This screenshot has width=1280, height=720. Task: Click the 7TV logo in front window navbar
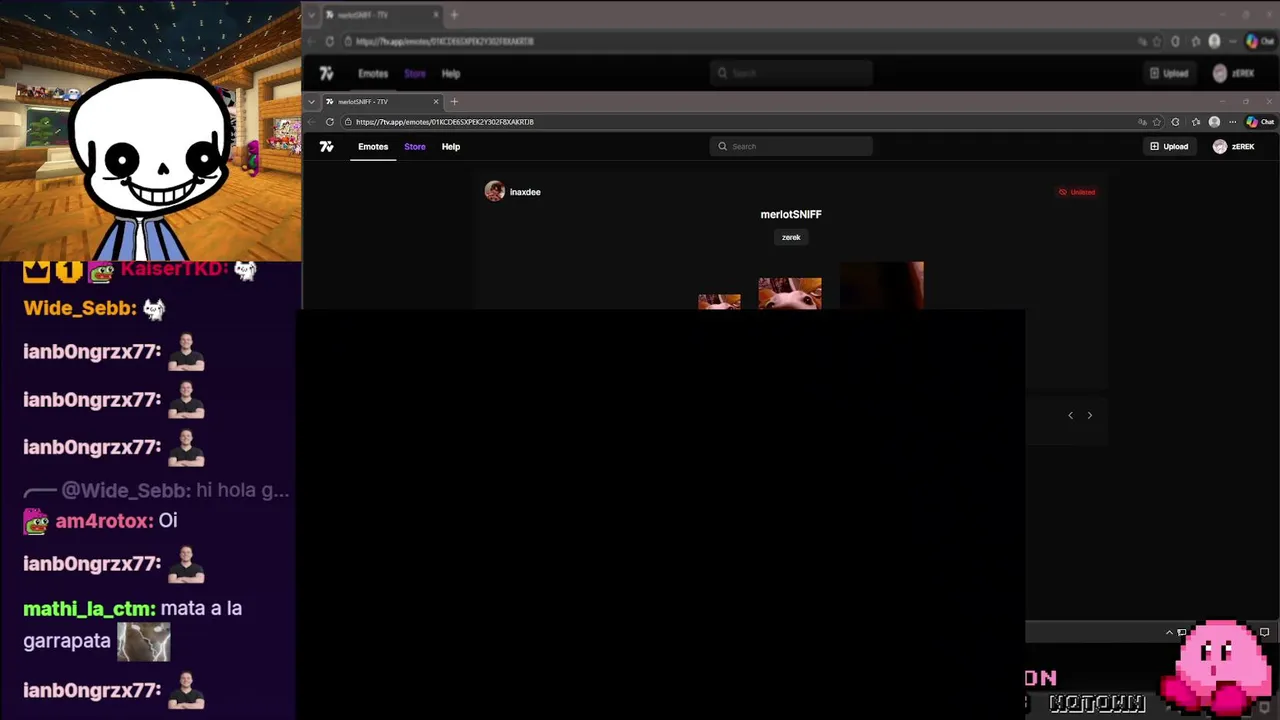(326, 147)
